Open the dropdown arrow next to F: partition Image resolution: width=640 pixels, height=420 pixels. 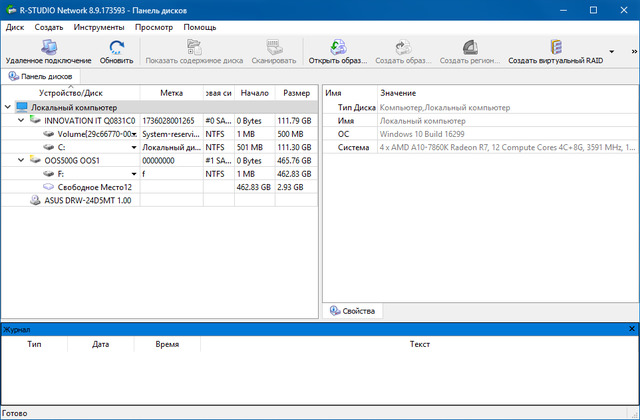click(133, 173)
